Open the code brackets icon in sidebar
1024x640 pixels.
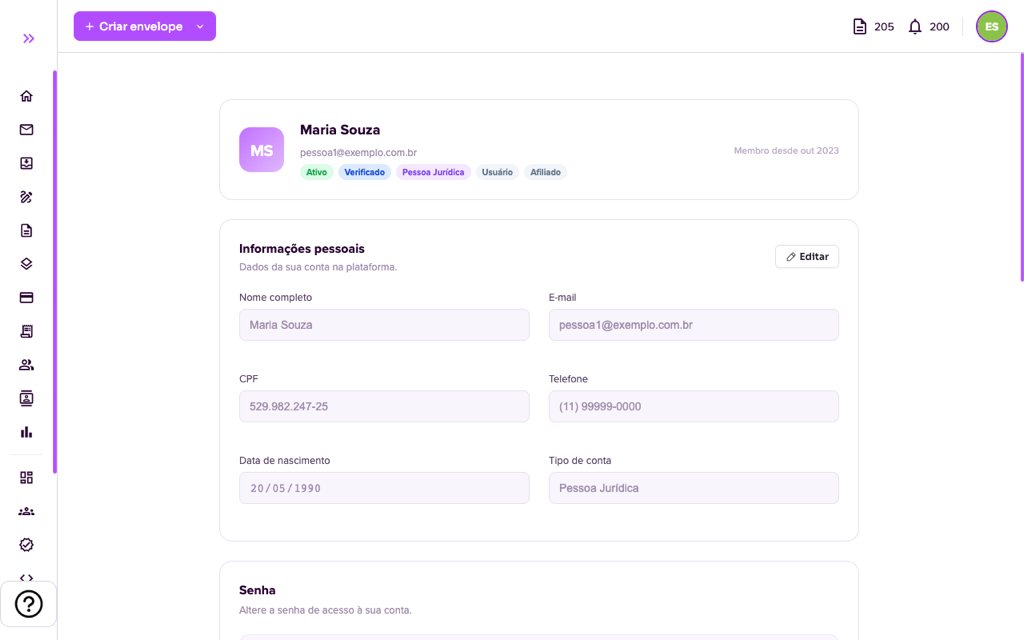(26, 578)
